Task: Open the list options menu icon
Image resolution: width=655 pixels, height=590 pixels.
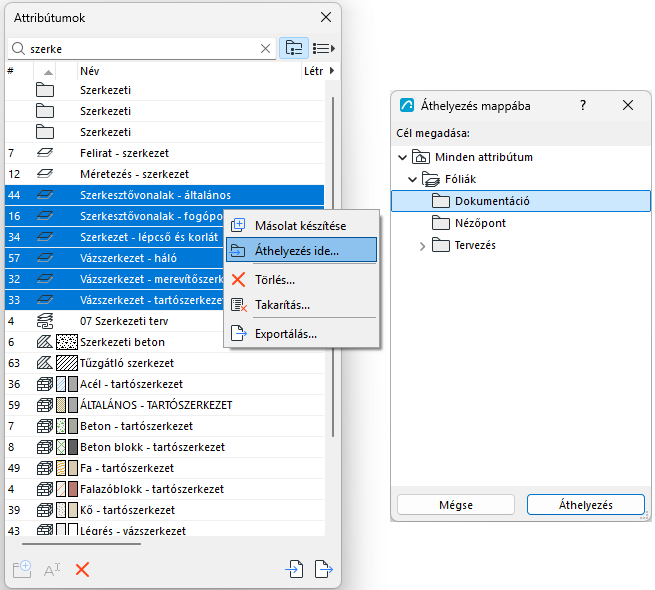Action: pos(324,48)
